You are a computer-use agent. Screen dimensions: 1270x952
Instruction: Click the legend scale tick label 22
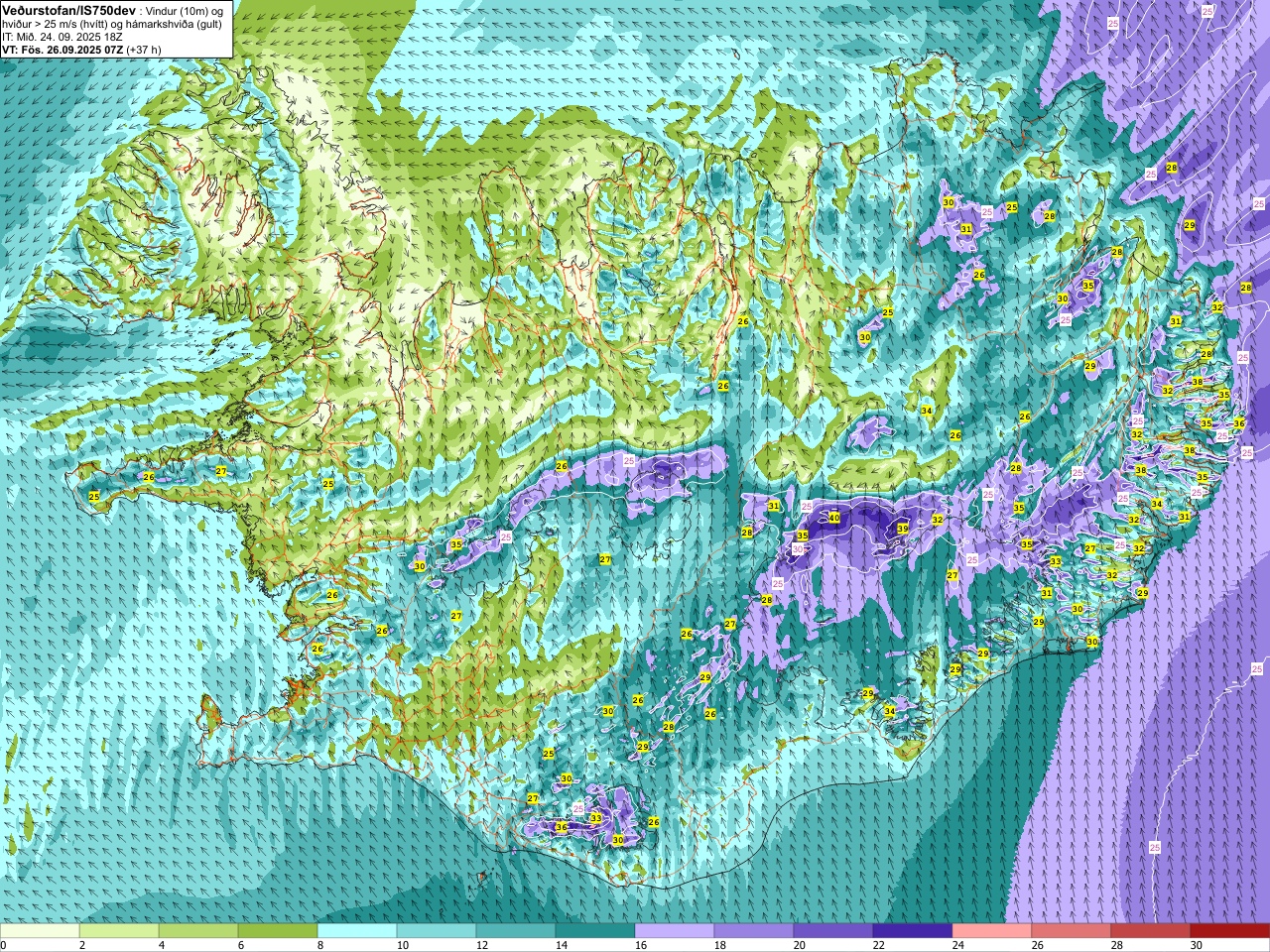(x=879, y=945)
